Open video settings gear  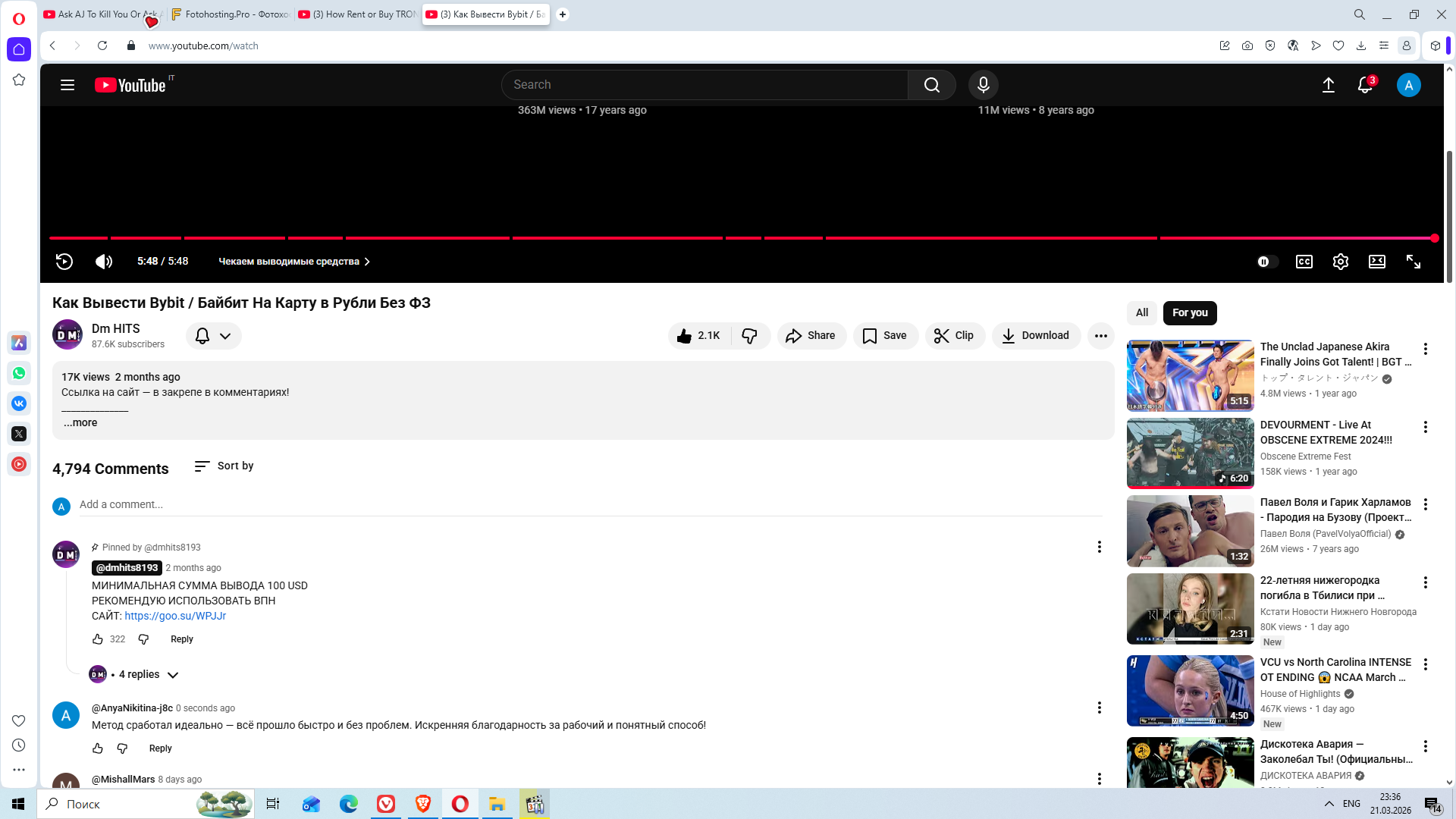tap(1340, 262)
